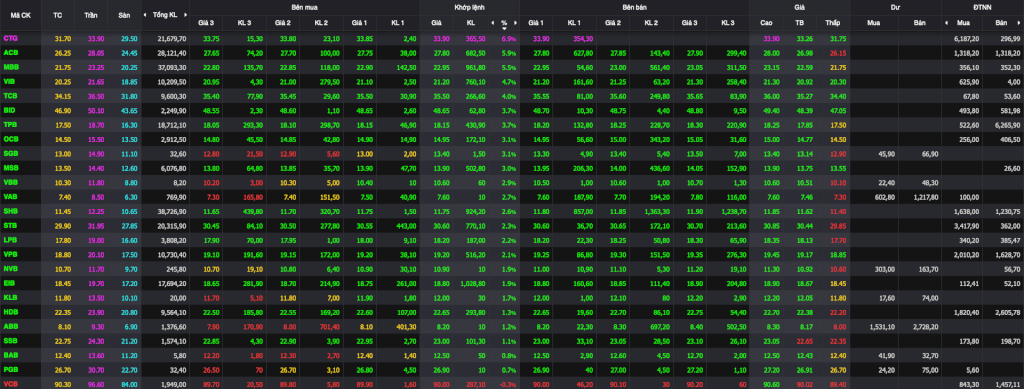Open stock symbol ACB
1024x389 pixels.
tap(10, 52)
